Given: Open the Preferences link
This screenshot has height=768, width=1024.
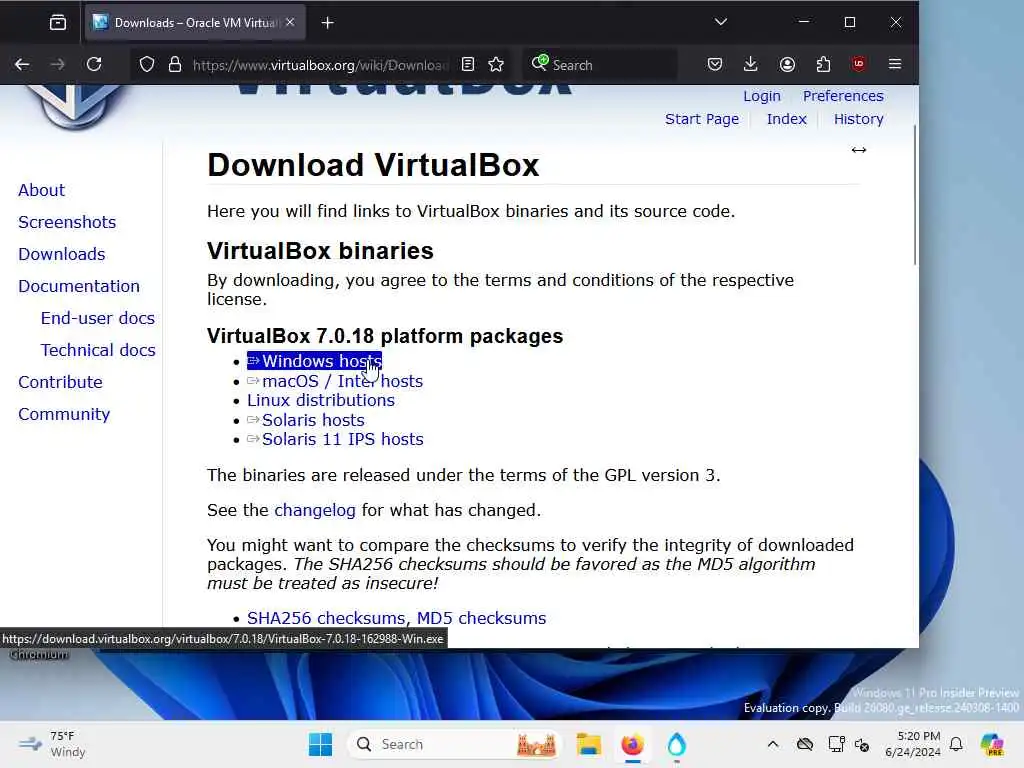Looking at the screenshot, I should tap(843, 96).
